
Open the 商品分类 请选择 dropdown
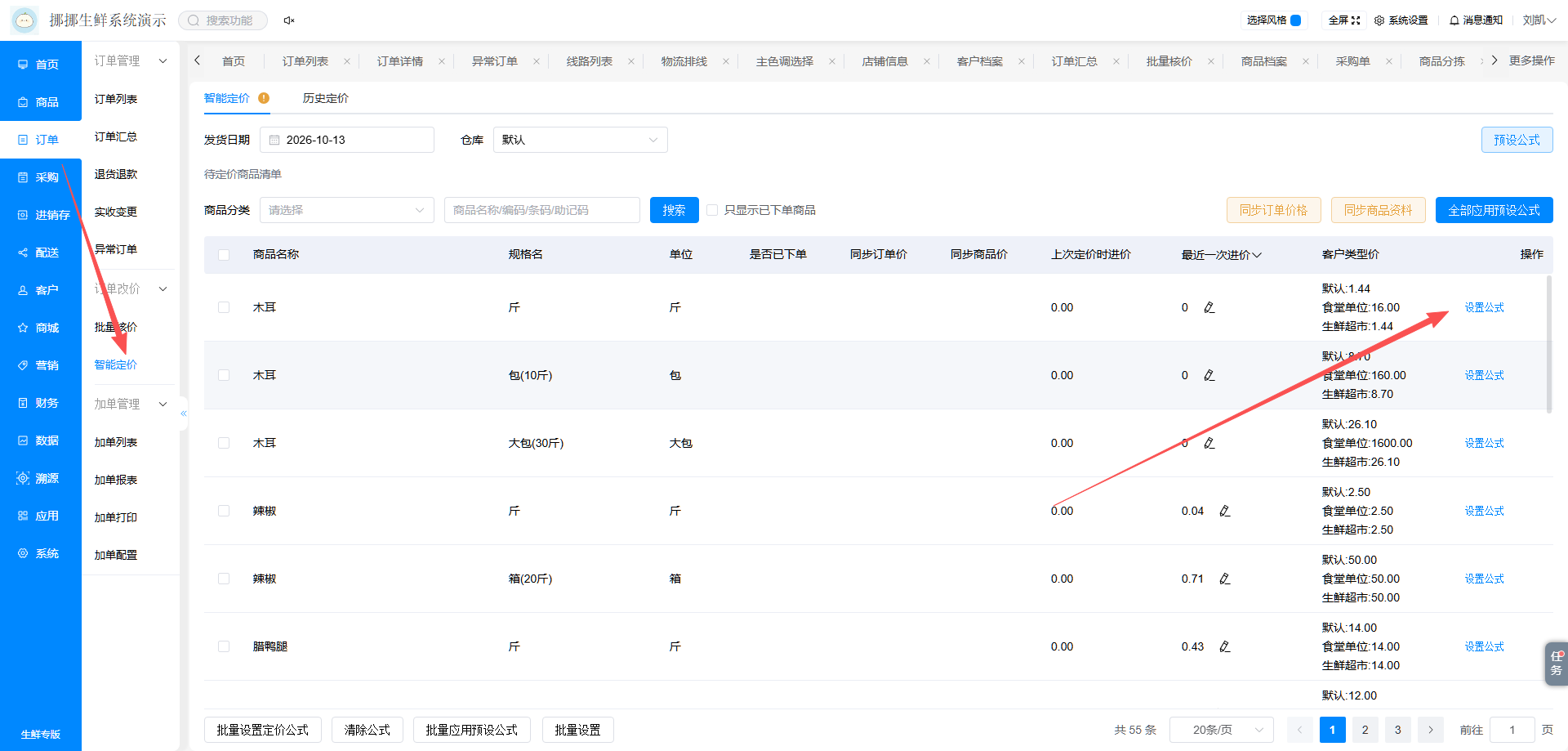pyautogui.click(x=347, y=210)
